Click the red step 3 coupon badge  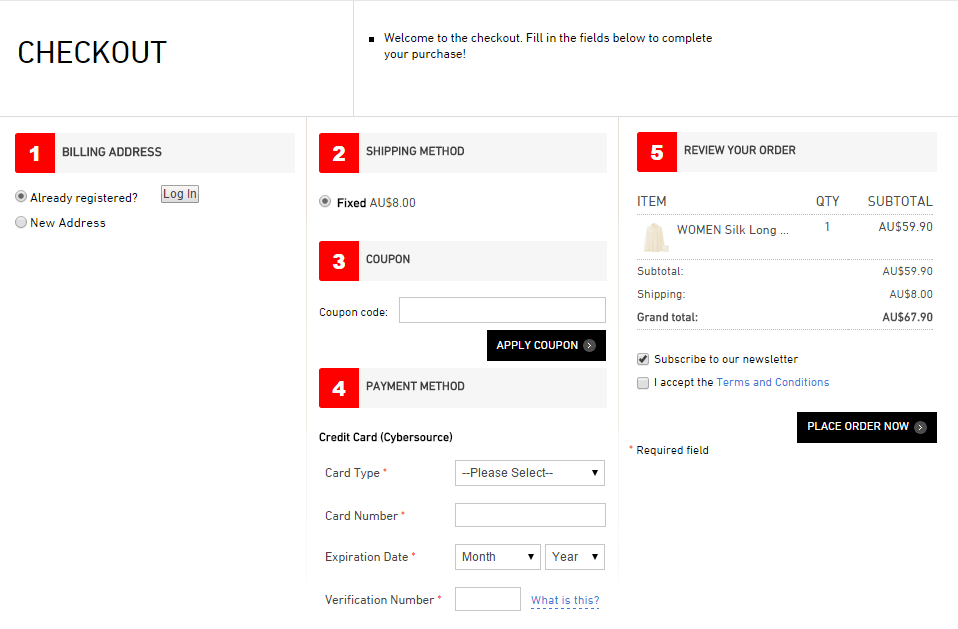point(339,261)
